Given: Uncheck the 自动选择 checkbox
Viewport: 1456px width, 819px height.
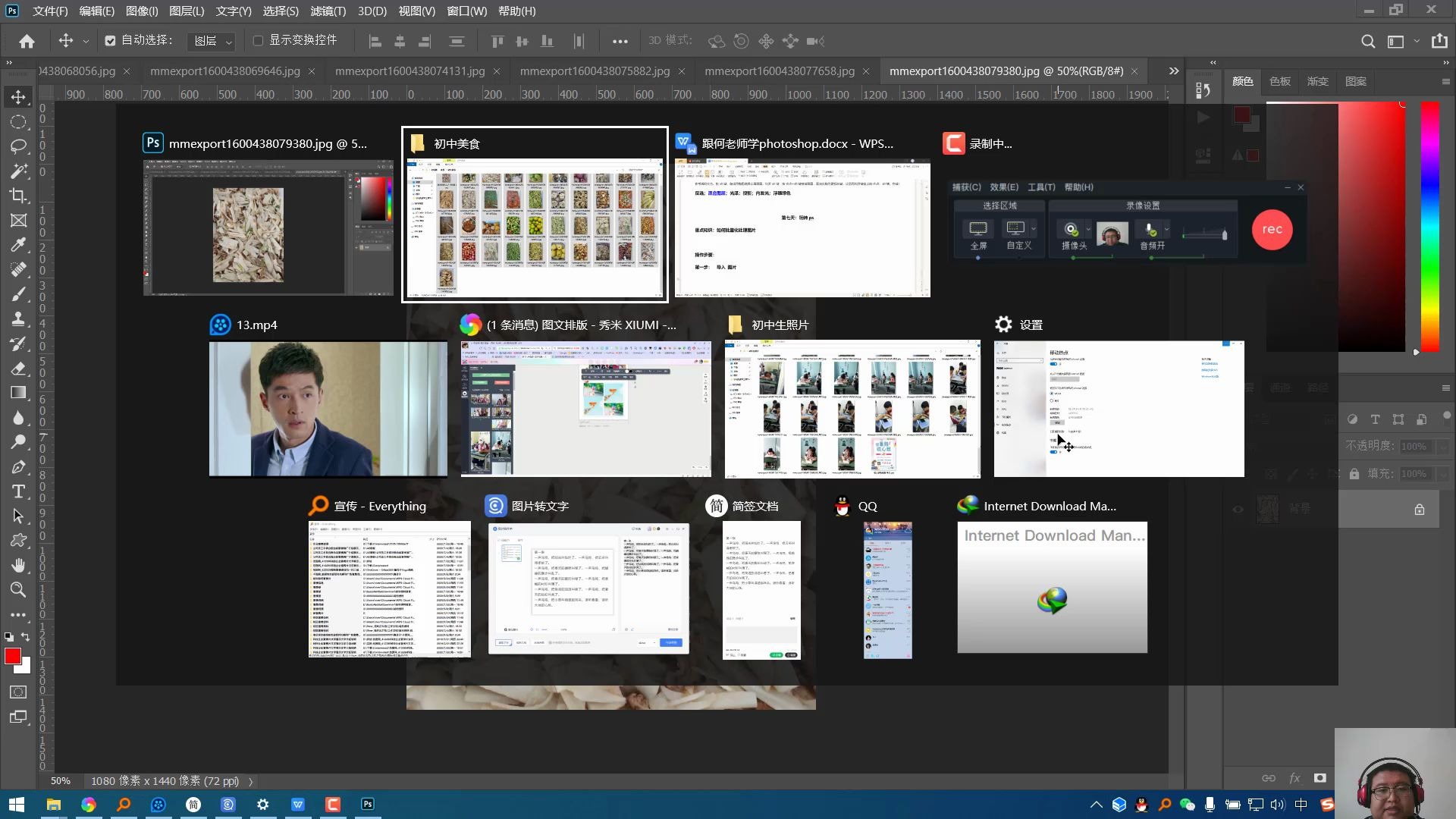Looking at the screenshot, I should tap(111, 41).
